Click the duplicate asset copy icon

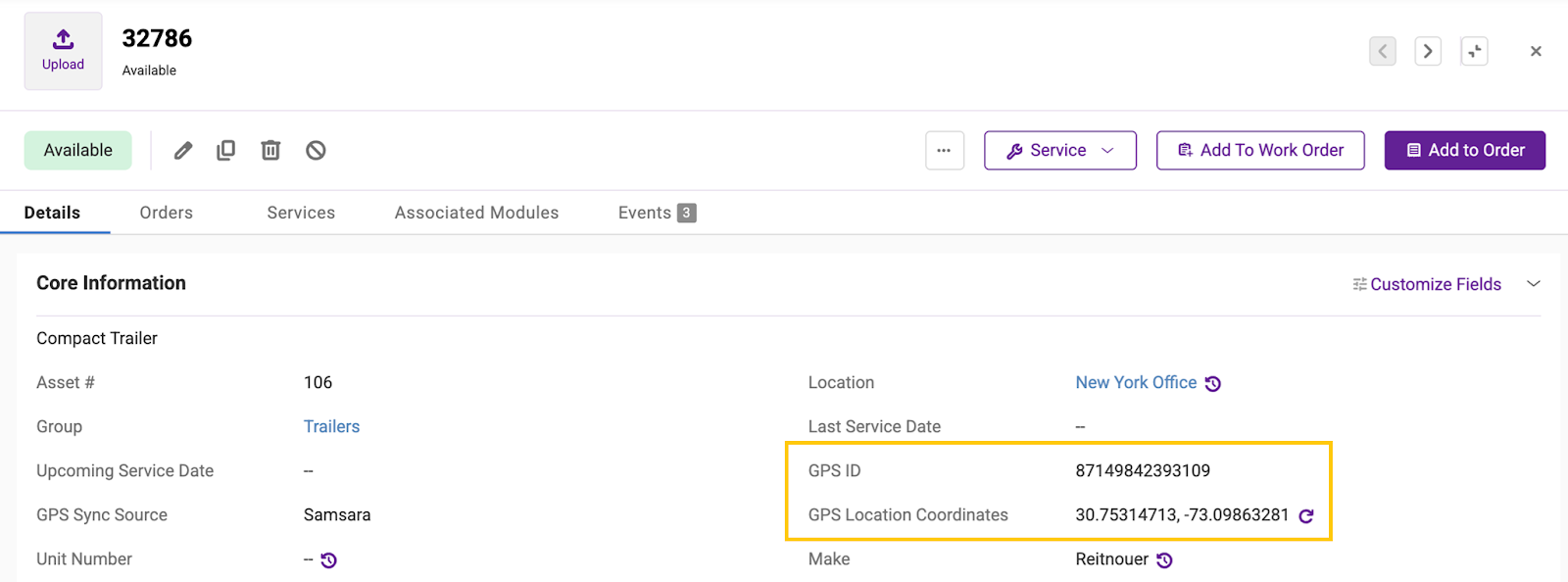pos(226,150)
